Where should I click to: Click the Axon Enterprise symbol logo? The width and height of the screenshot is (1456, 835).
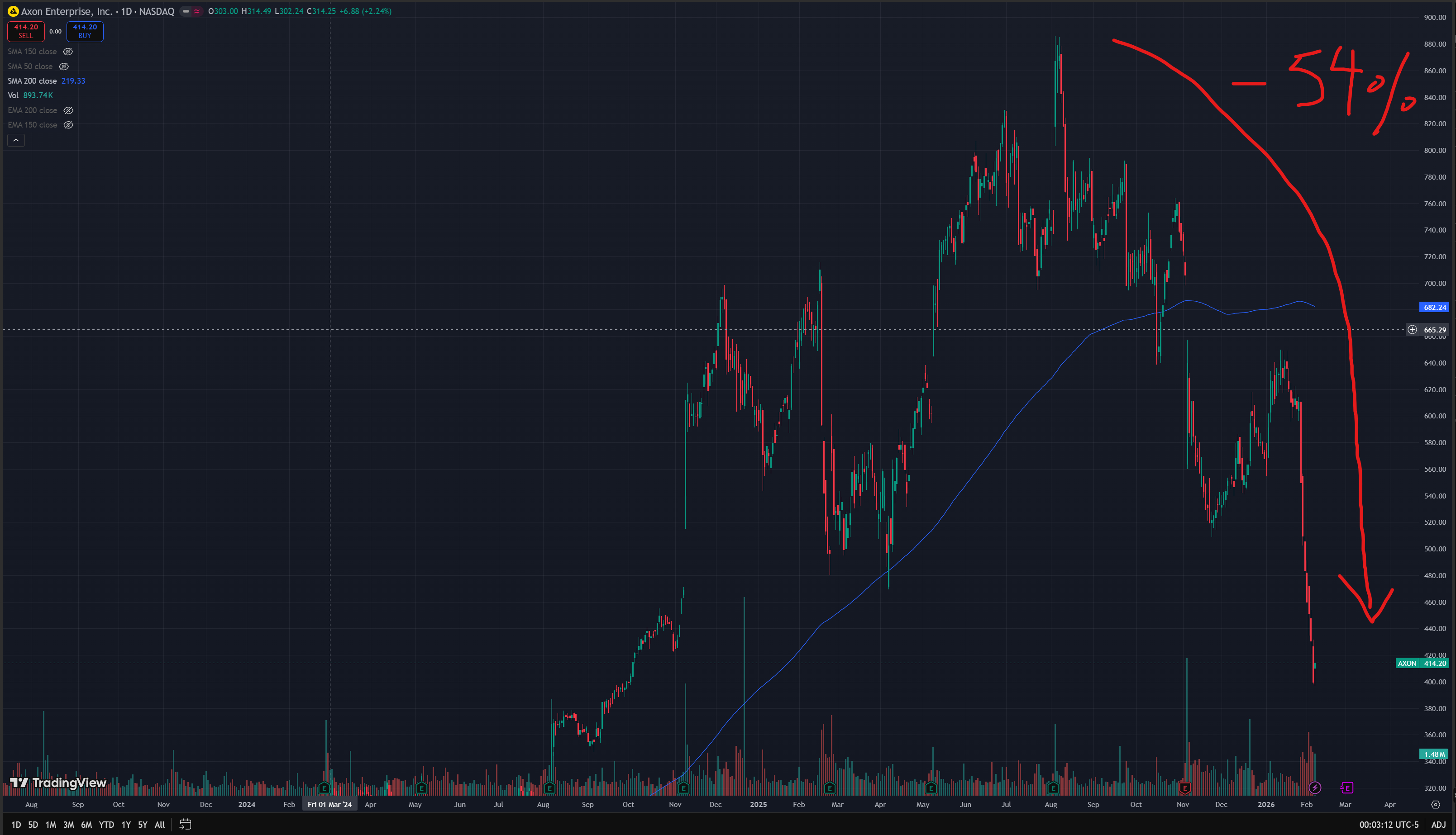point(13,11)
